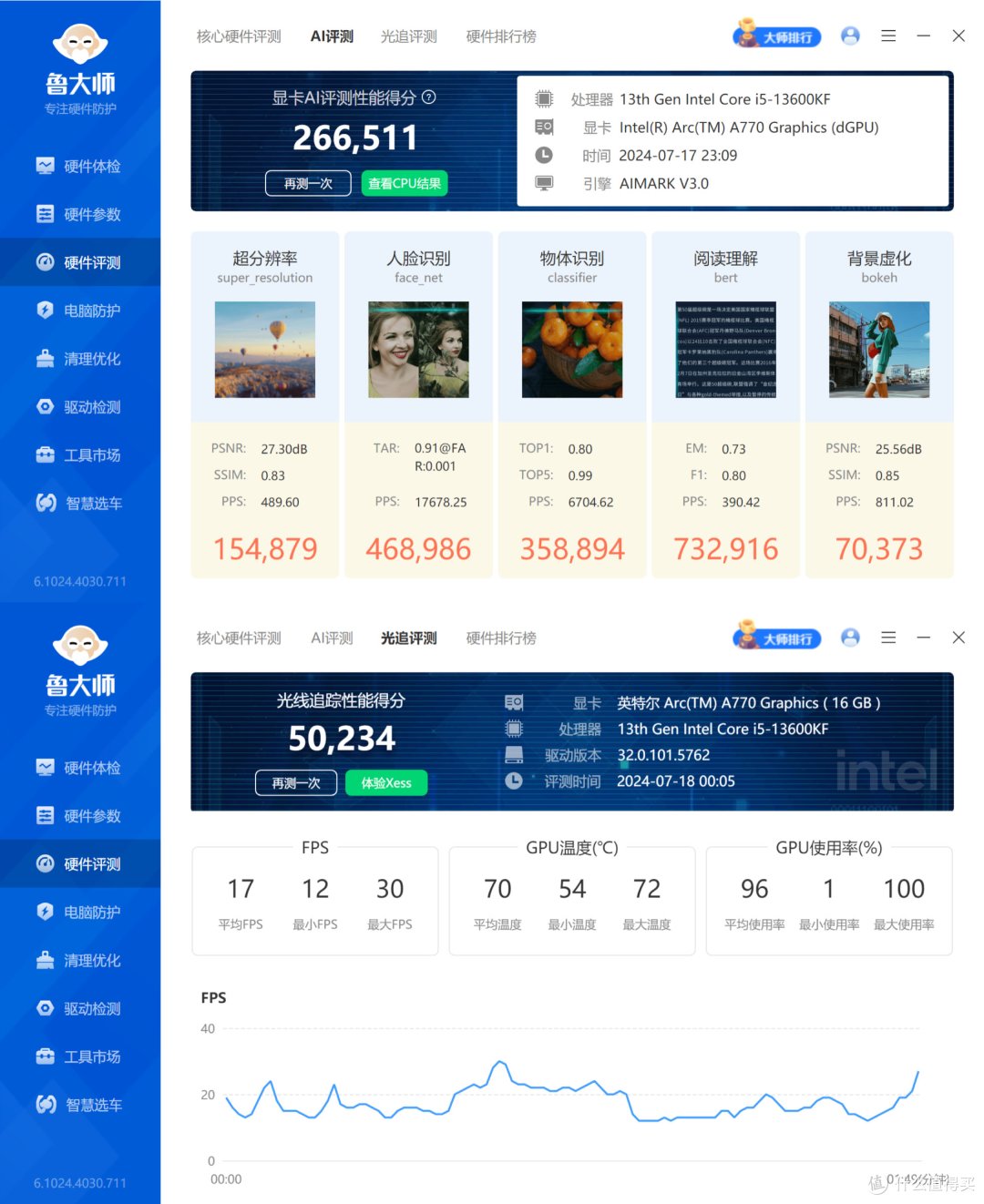Switch to 核心硬件评测 tab in the 光追评测 window

coord(239,638)
